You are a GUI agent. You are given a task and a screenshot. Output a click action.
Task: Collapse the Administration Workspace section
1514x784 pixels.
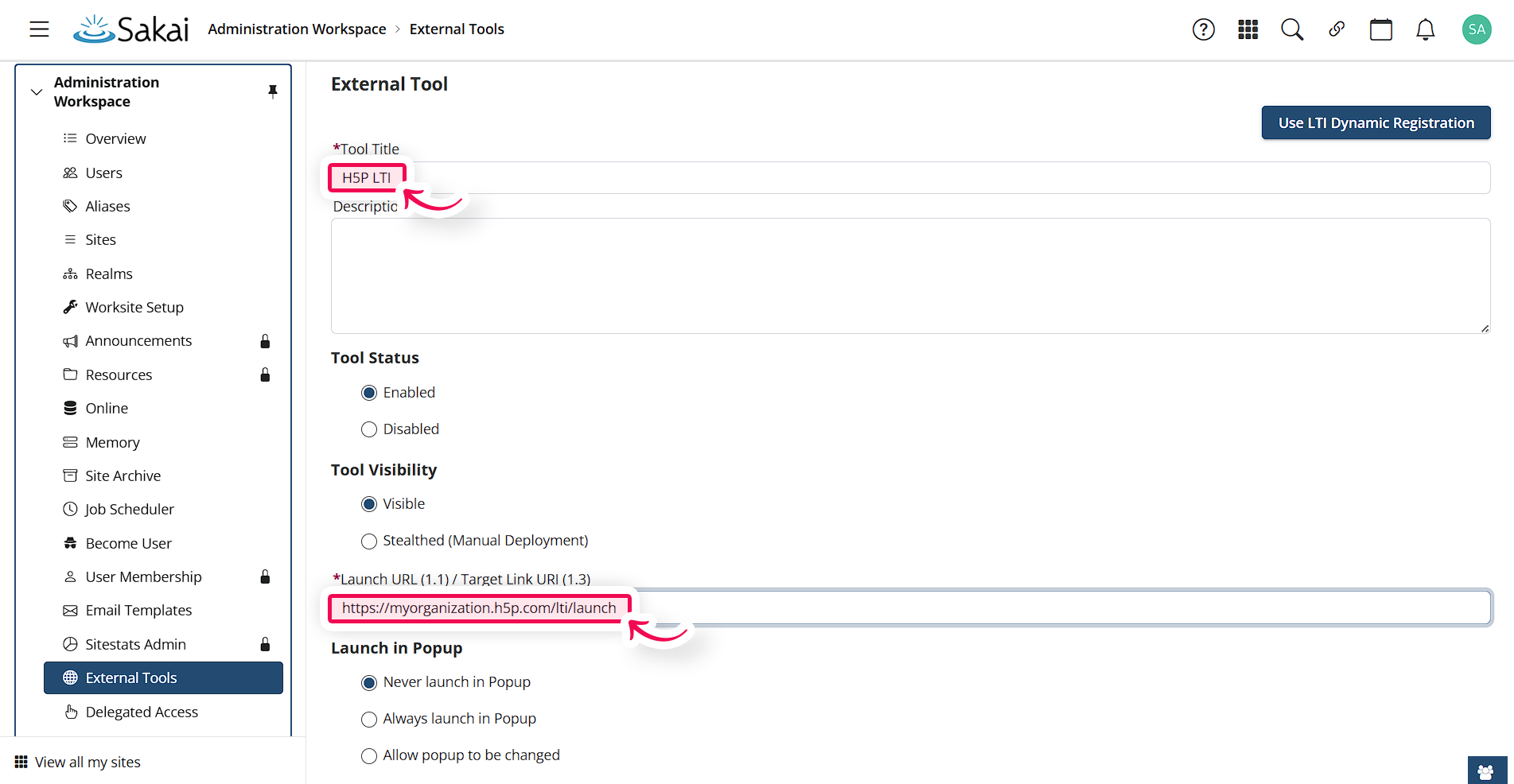36,91
